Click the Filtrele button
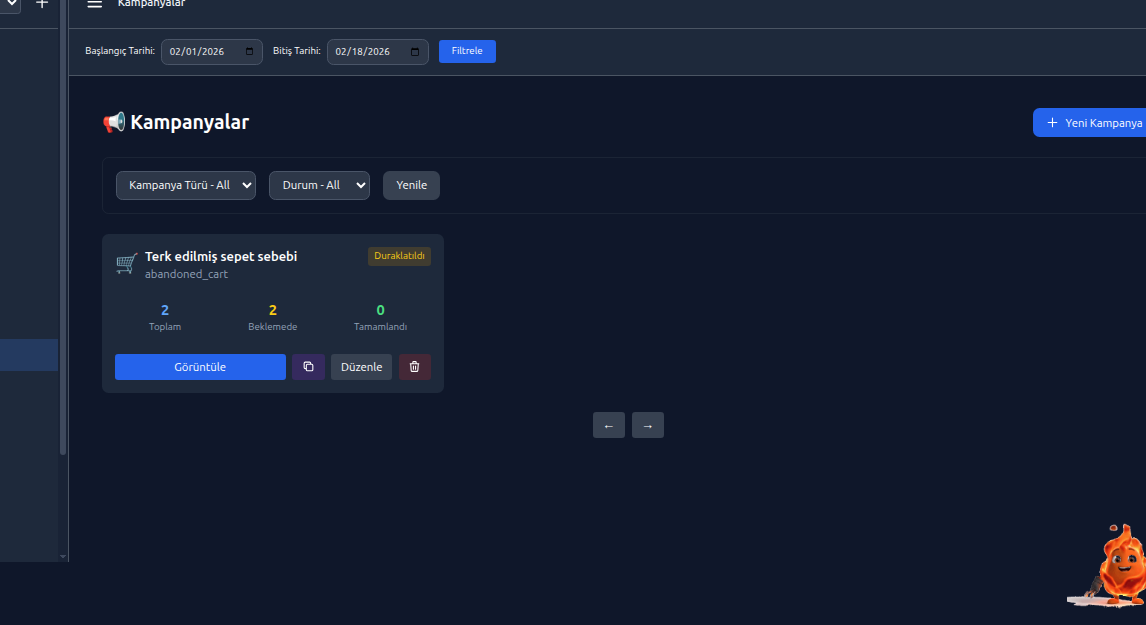The image size is (1146, 625). pyautogui.click(x=467, y=51)
